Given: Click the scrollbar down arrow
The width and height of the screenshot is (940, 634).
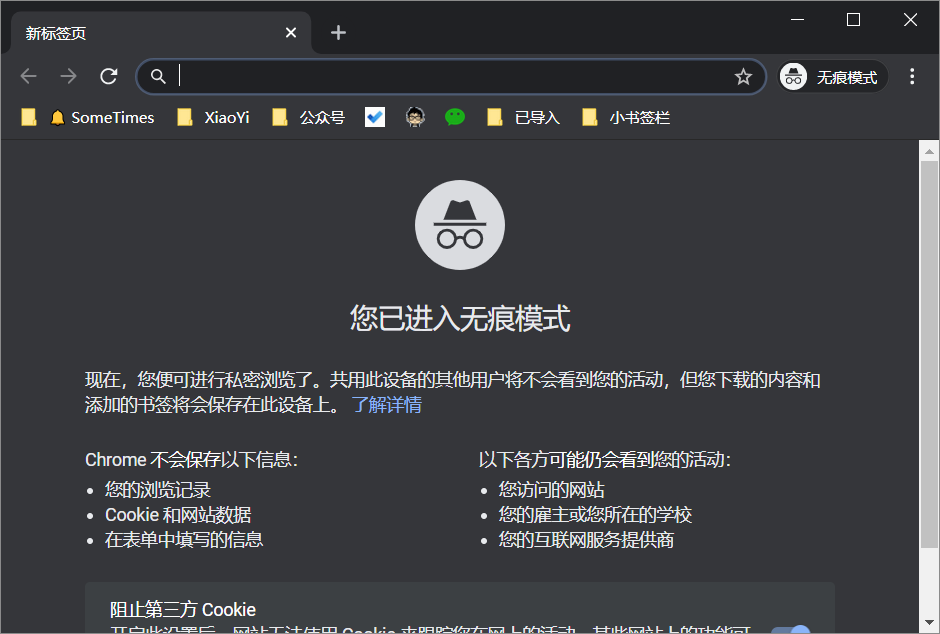Looking at the screenshot, I should [929, 623].
